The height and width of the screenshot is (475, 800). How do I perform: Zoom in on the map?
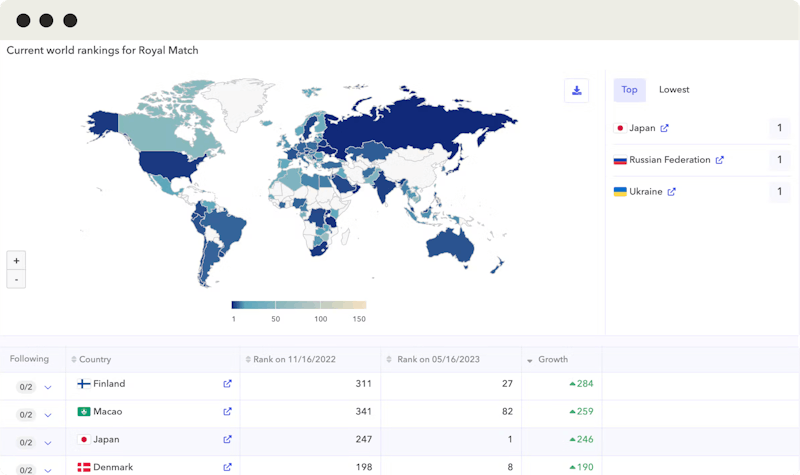16,260
